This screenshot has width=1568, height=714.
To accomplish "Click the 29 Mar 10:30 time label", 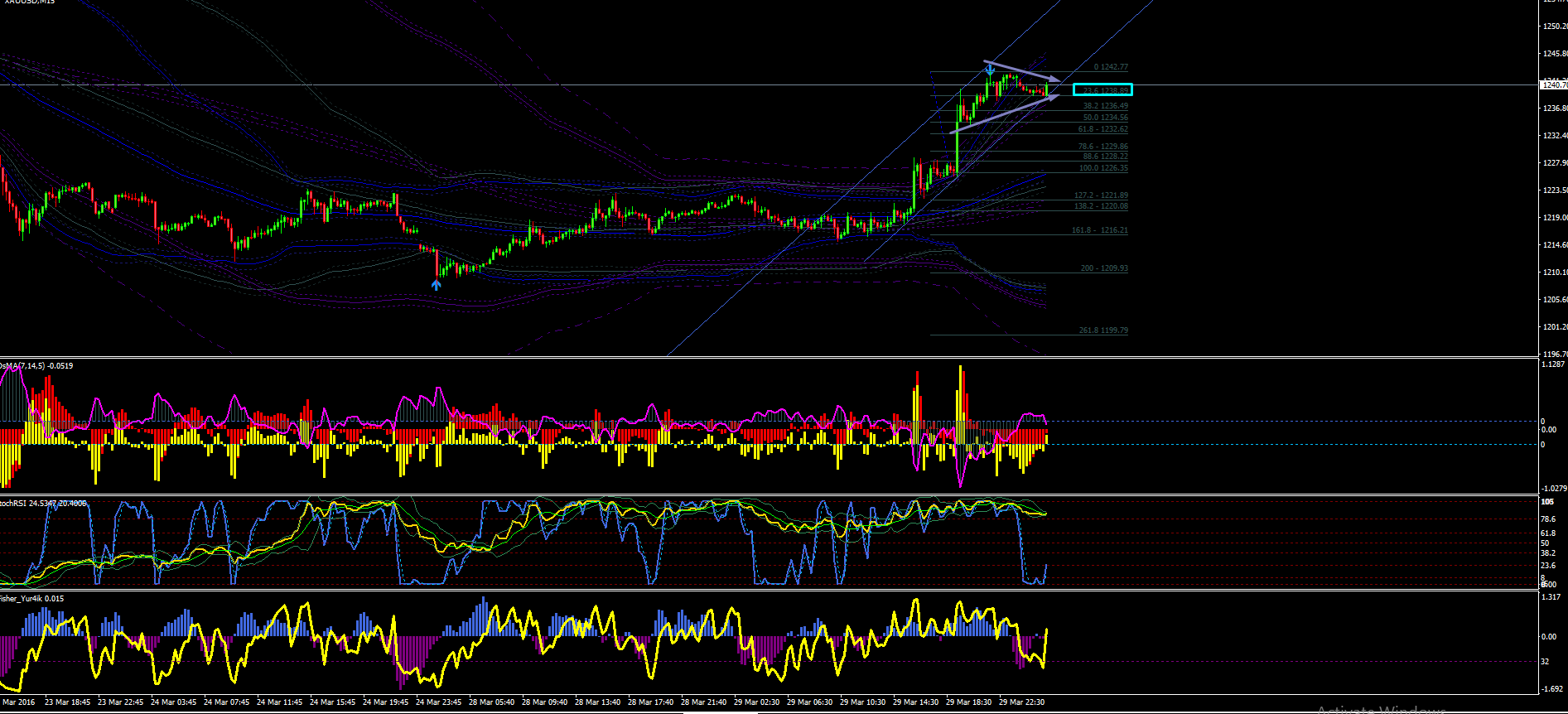I will pyautogui.click(x=863, y=702).
